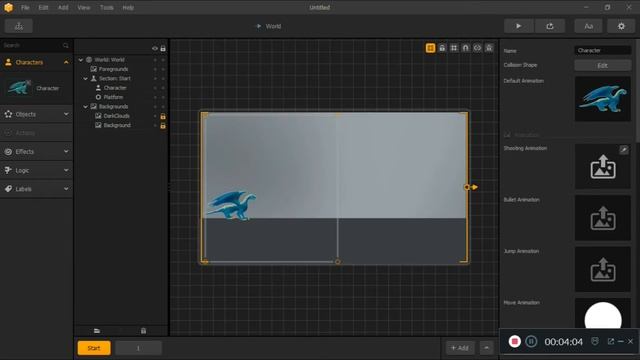Select the dragon Character asset thumbnail

click(19, 87)
